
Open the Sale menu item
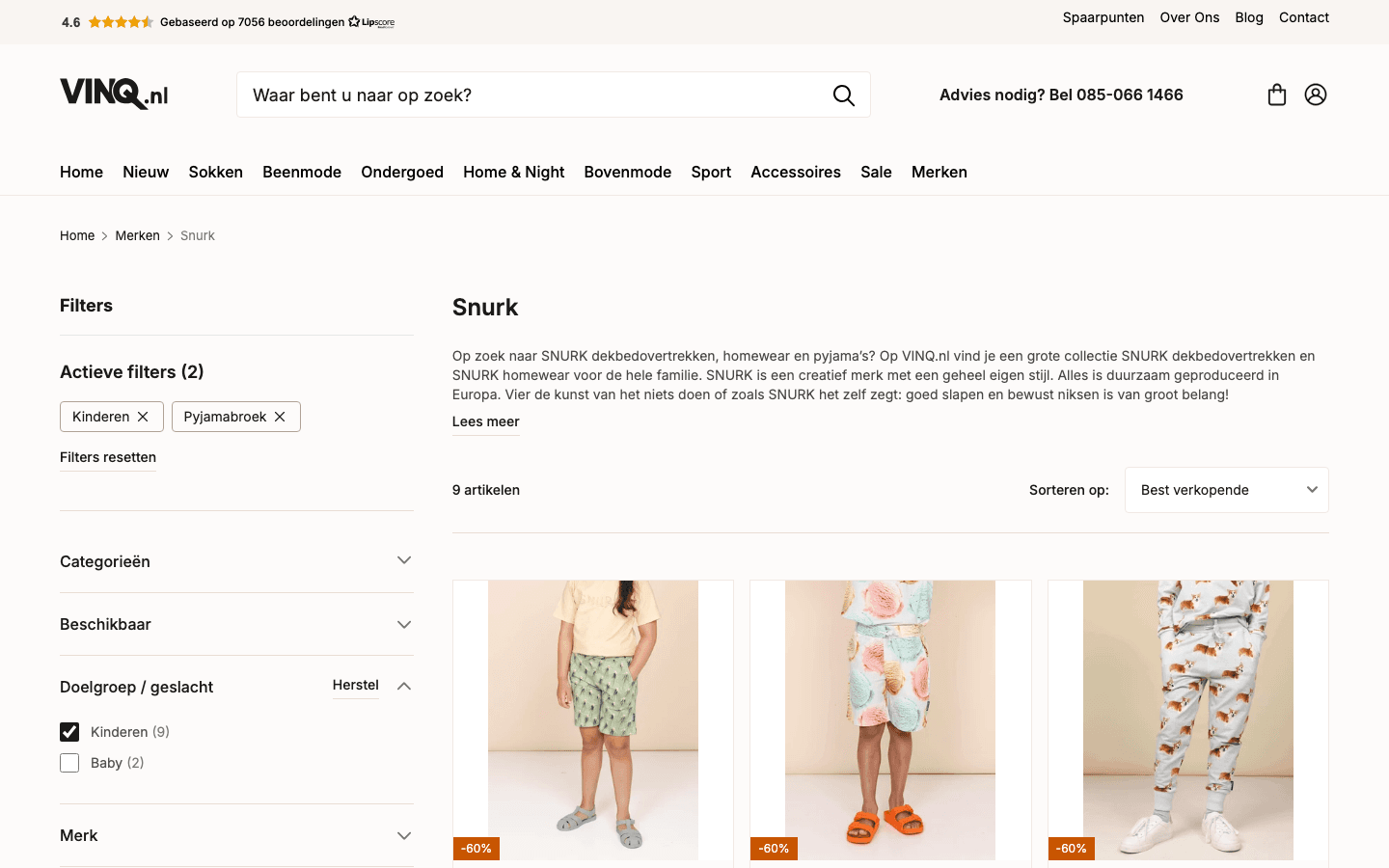pyautogui.click(x=876, y=172)
